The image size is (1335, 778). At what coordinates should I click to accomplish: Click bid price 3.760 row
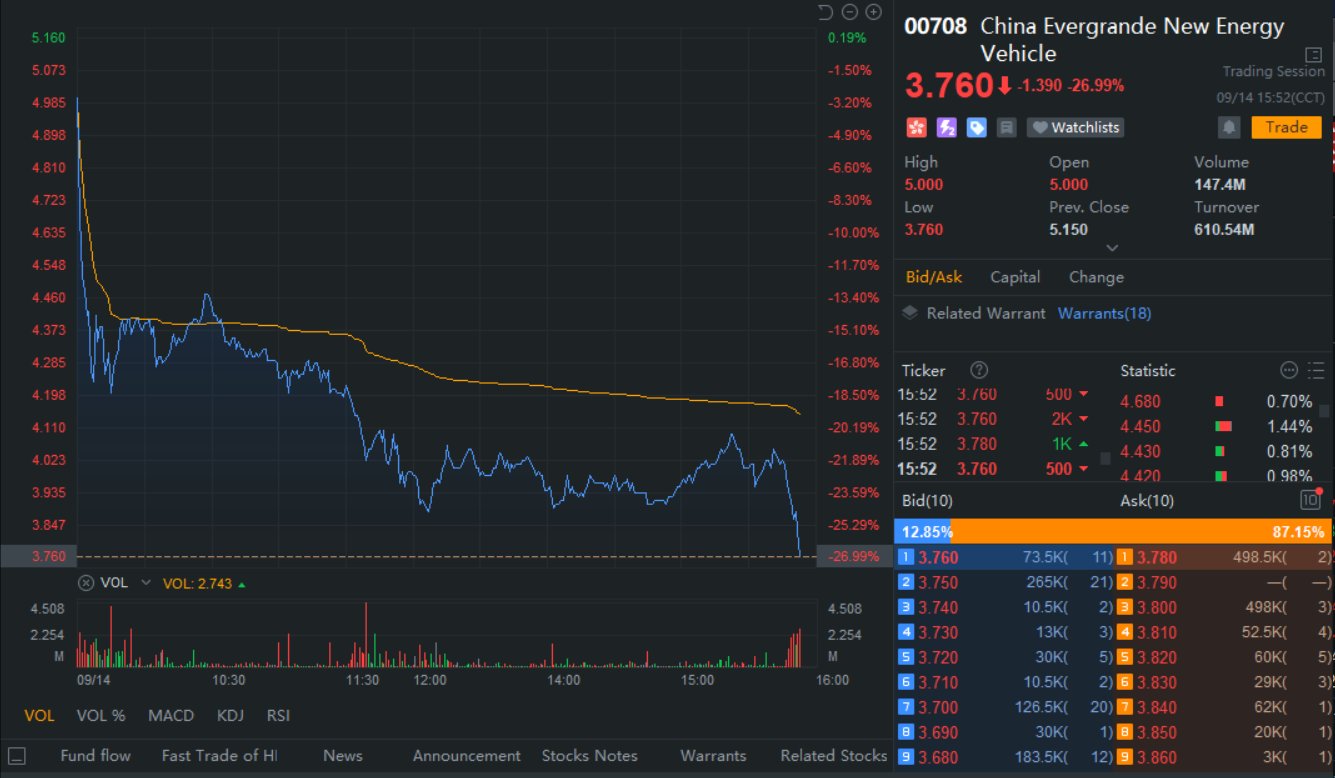point(1004,558)
